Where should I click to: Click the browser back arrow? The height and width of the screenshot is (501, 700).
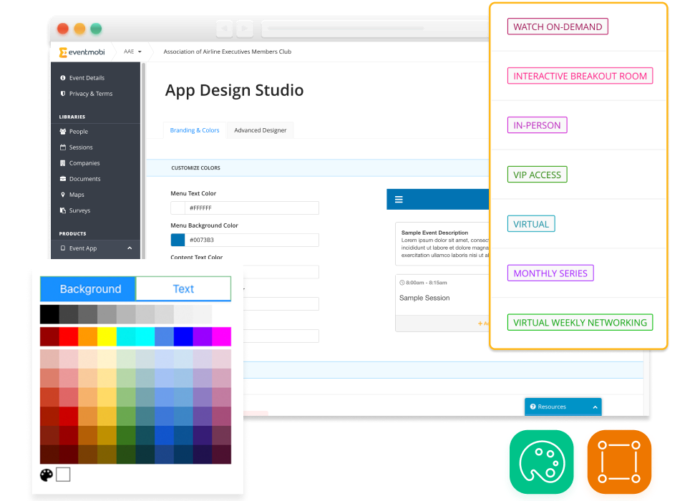coord(225,29)
